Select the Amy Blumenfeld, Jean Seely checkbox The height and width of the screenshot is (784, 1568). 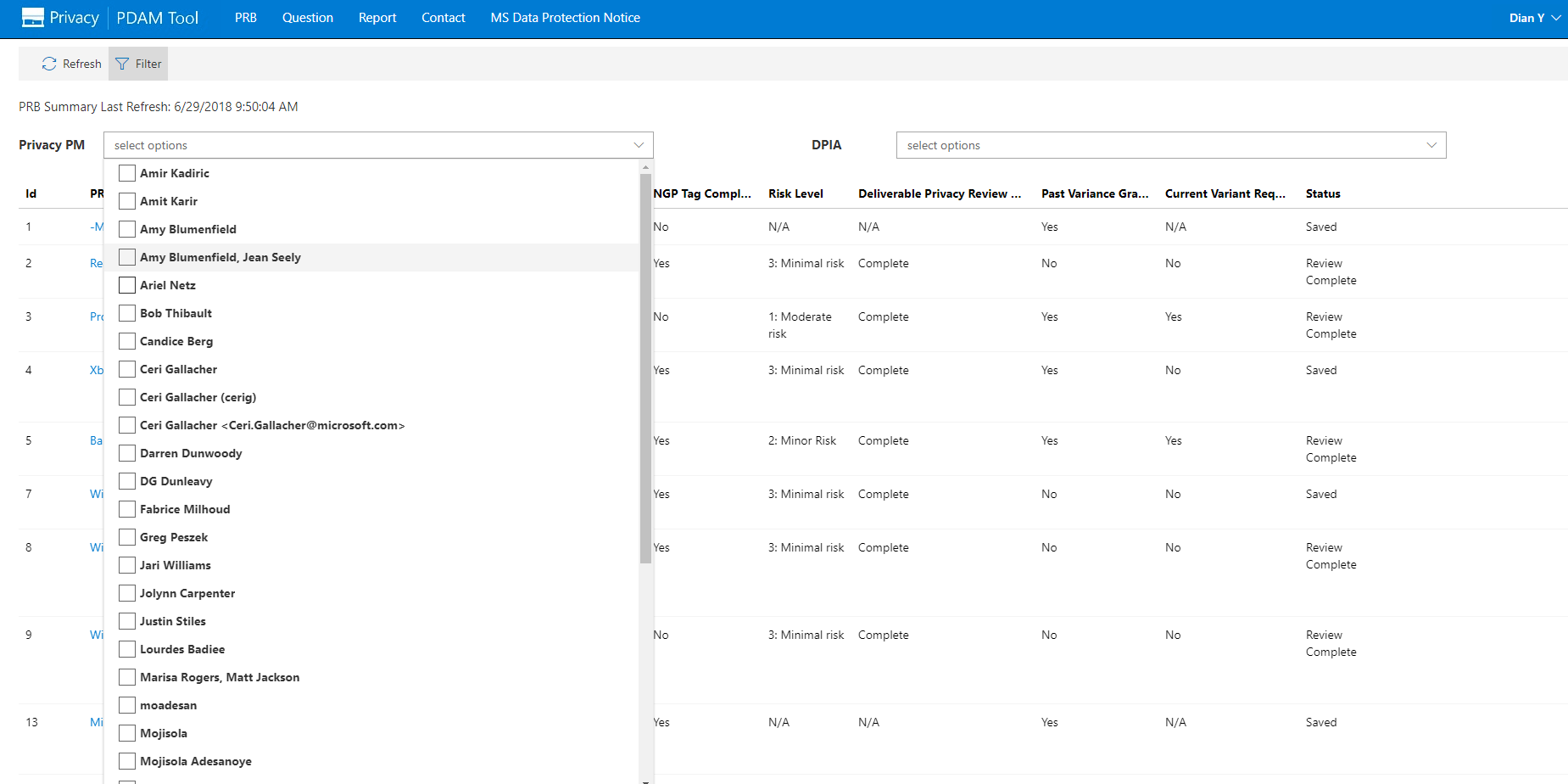pos(127,257)
